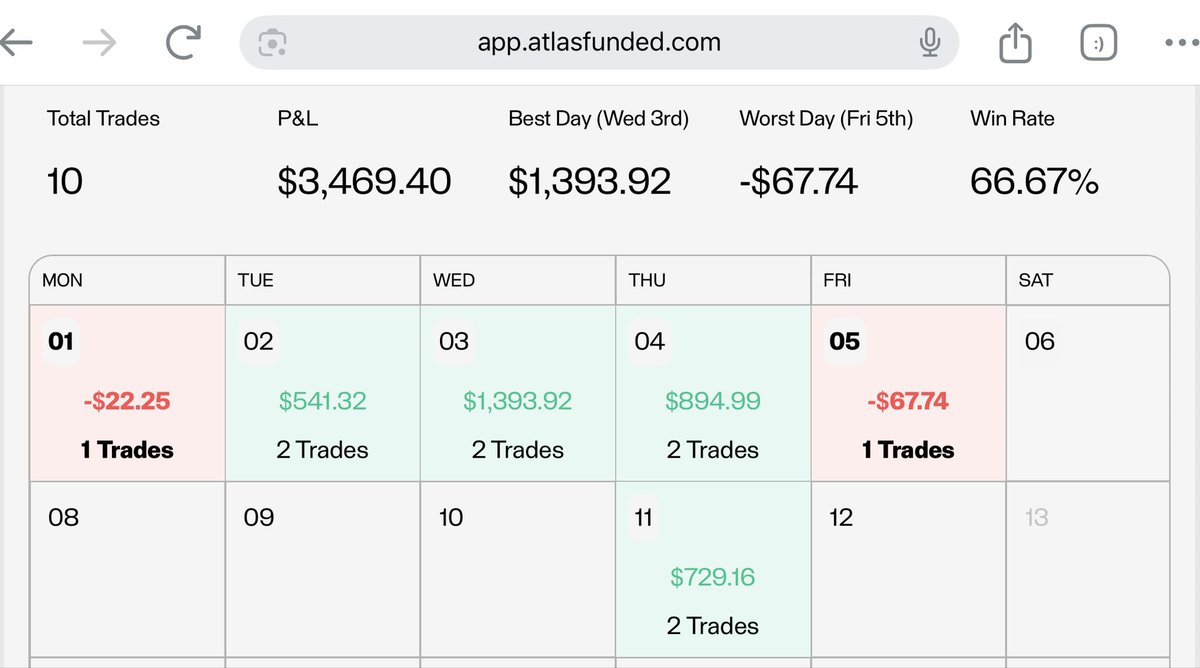
Task: Open Tuesday 02 with $541.32 profit
Action: click(322, 393)
